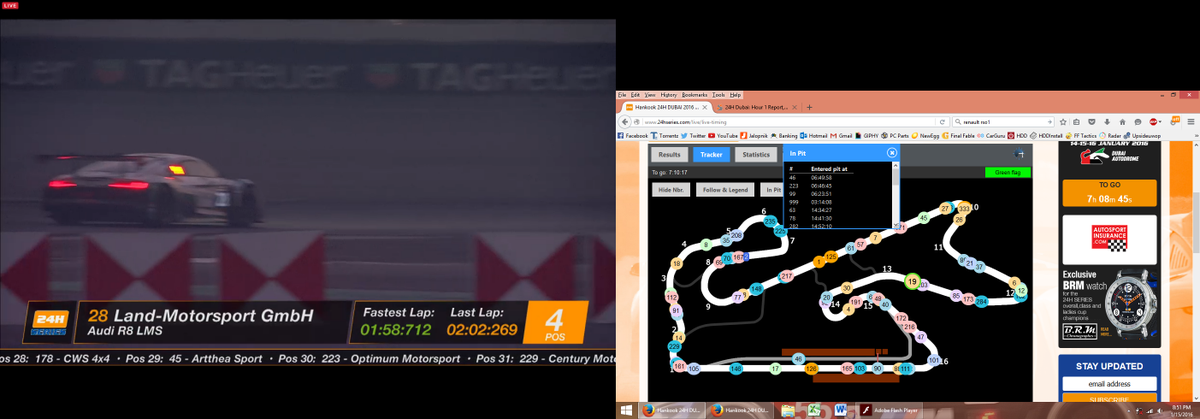The height and width of the screenshot is (419, 1200).
Task: Open the File menu
Action: coord(622,95)
